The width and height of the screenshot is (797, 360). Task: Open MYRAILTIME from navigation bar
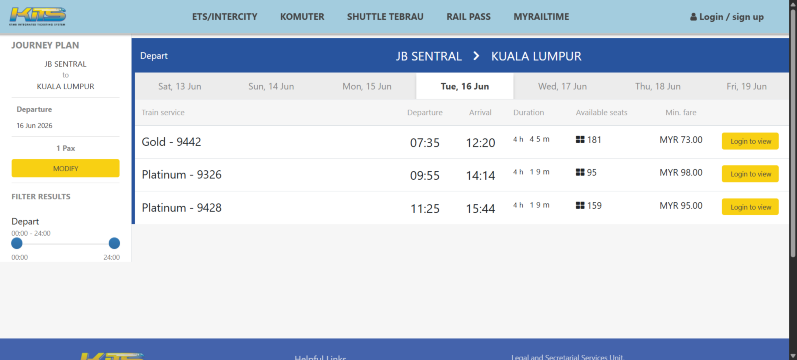[x=541, y=17]
